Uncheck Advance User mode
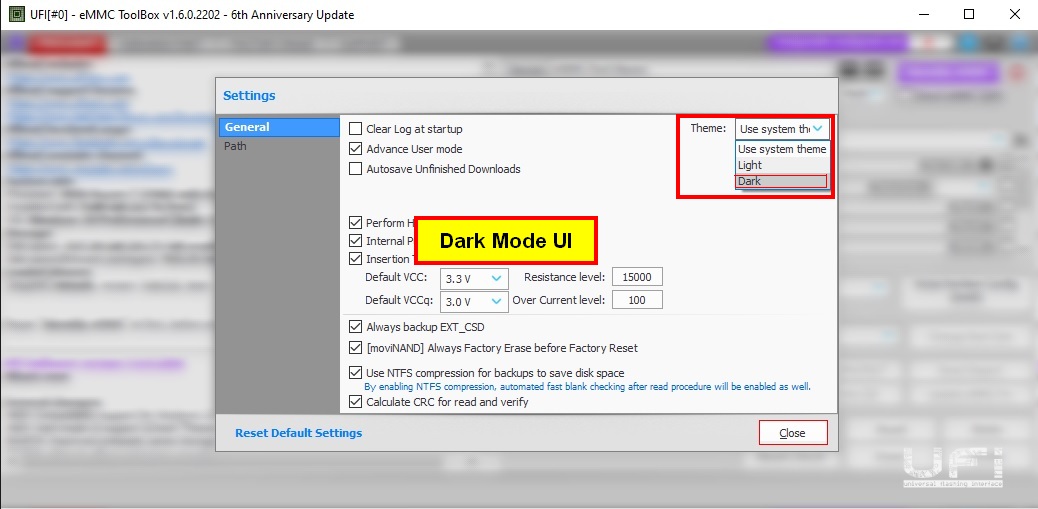The height and width of the screenshot is (509, 1038). click(355, 149)
